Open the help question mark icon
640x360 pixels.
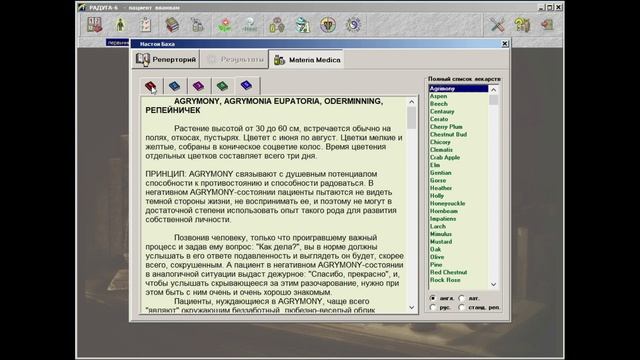coord(522,25)
